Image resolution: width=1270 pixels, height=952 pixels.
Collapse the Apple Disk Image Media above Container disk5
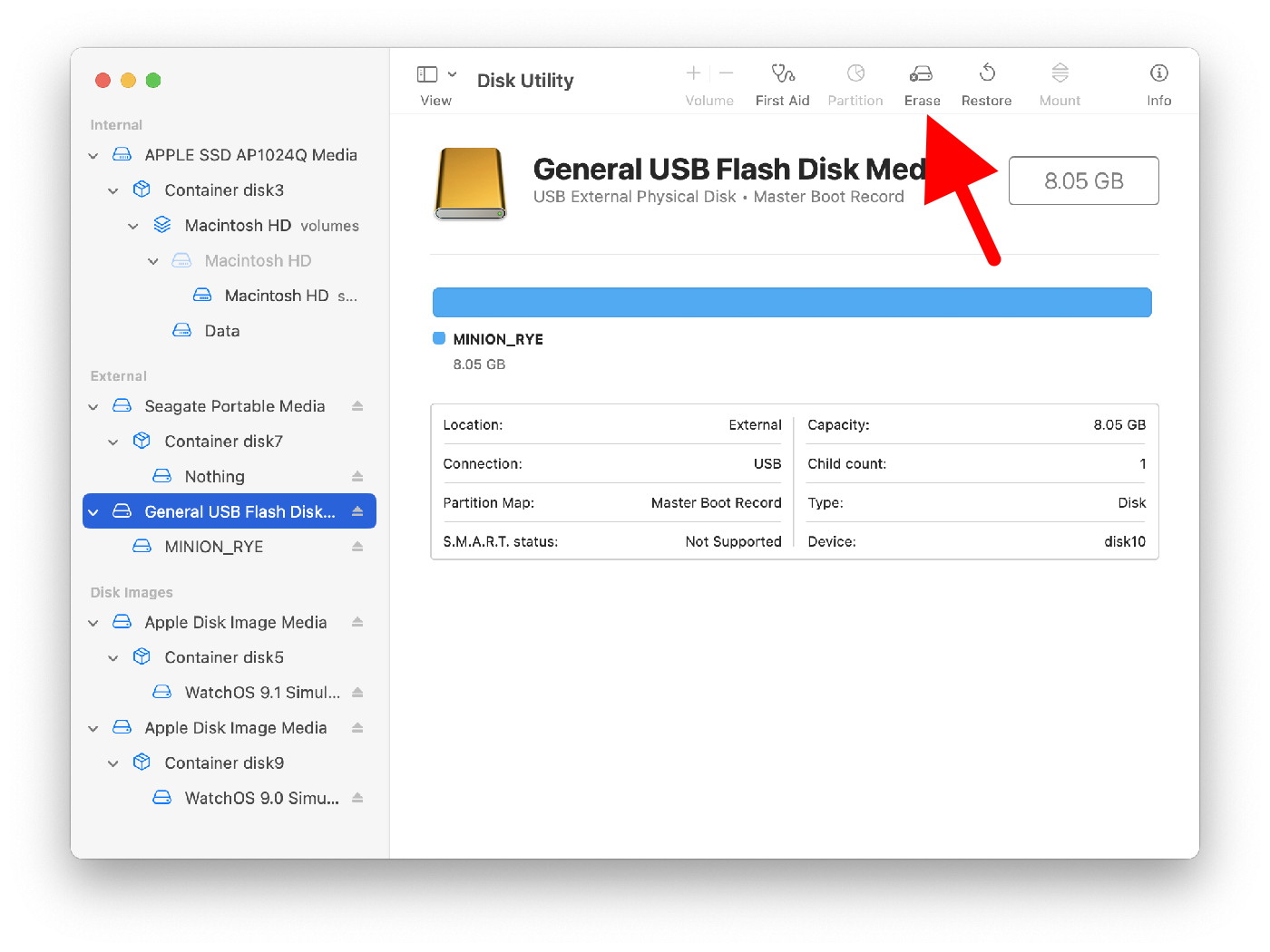pos(93,623)
